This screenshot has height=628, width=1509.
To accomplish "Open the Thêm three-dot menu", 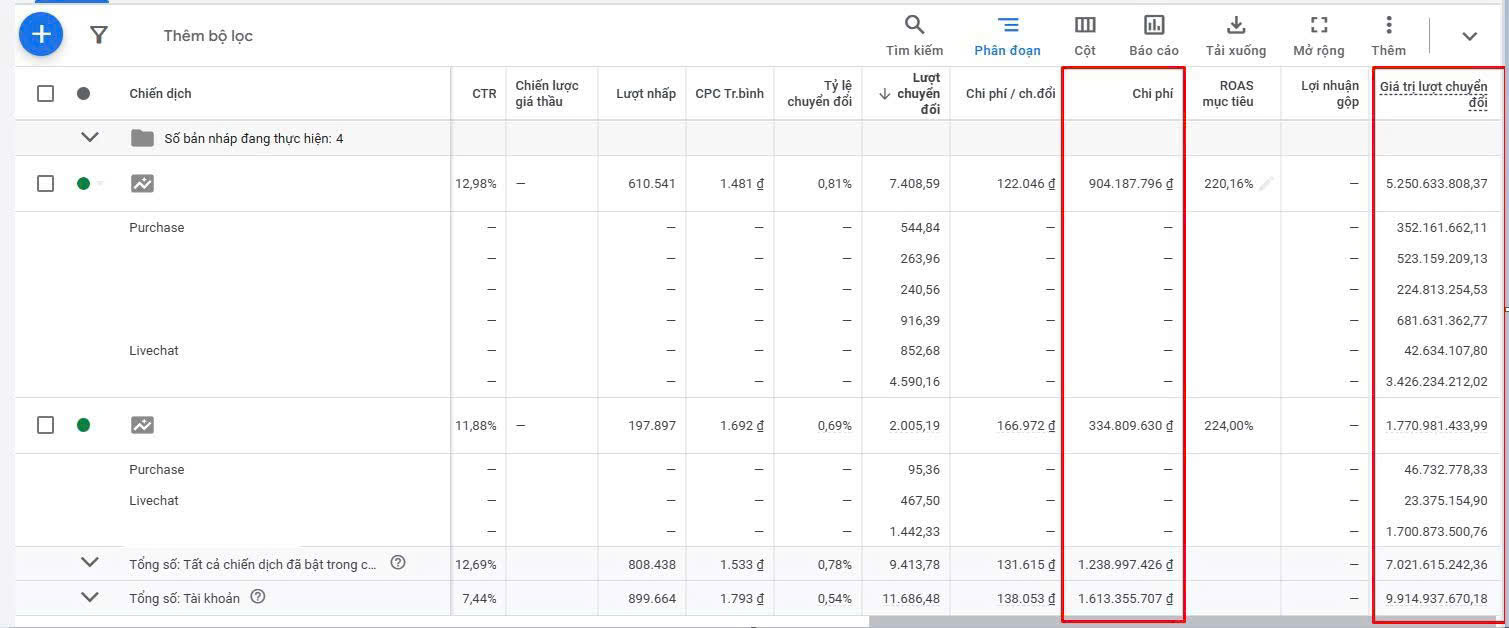I will coord(1388,35).
